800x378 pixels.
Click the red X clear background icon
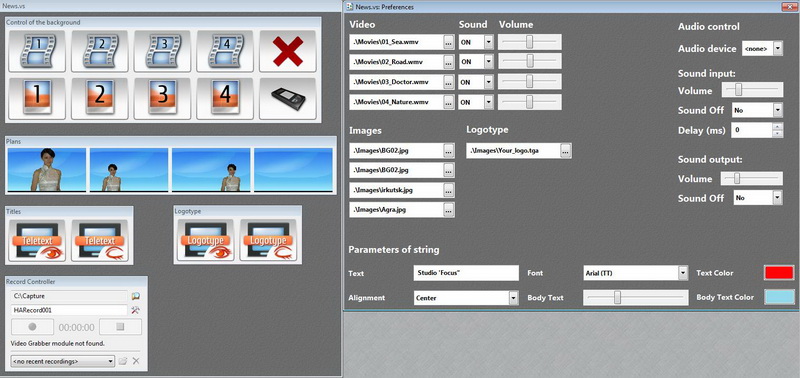pyautogui.click(x=288, y=51)
